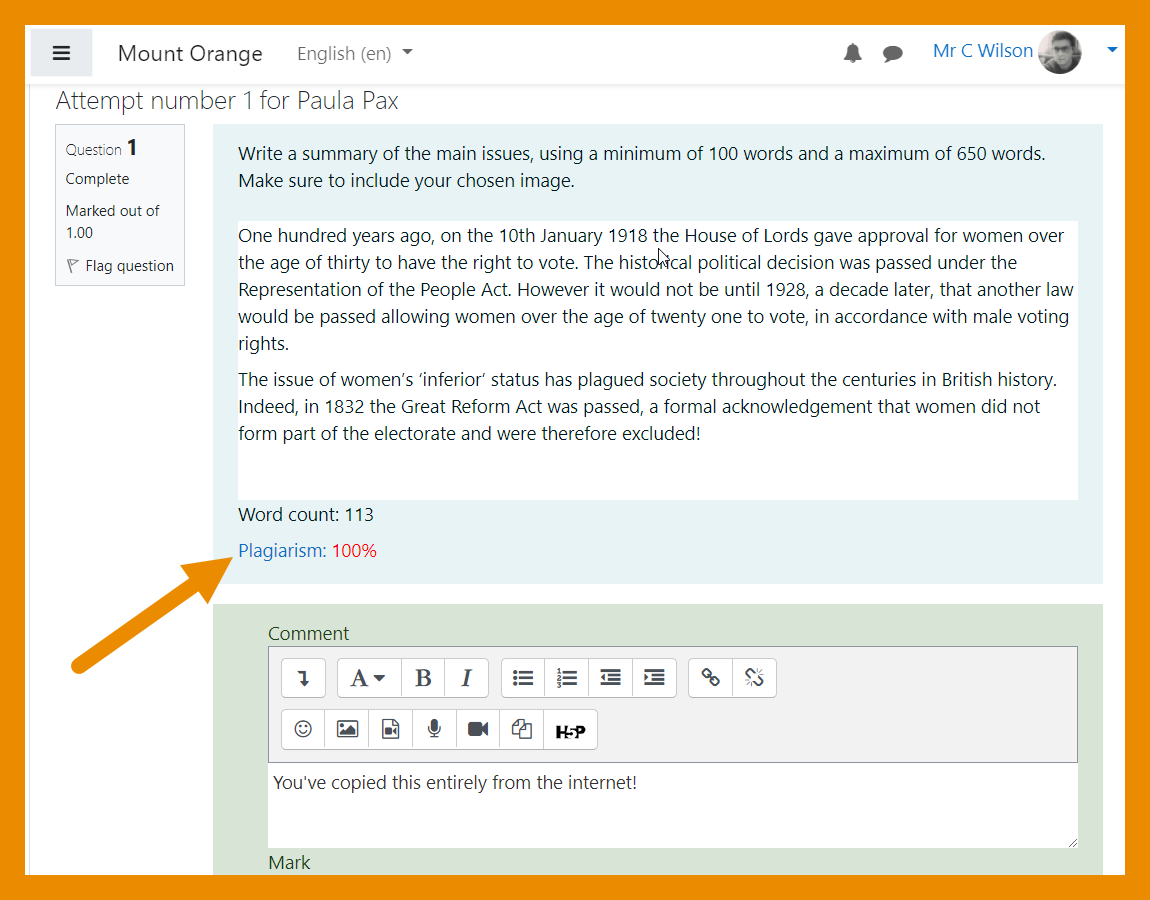This screenshot has width=1150, height=900.
Task: Enable the bulleted list formatting
Action: click(522, 678)
